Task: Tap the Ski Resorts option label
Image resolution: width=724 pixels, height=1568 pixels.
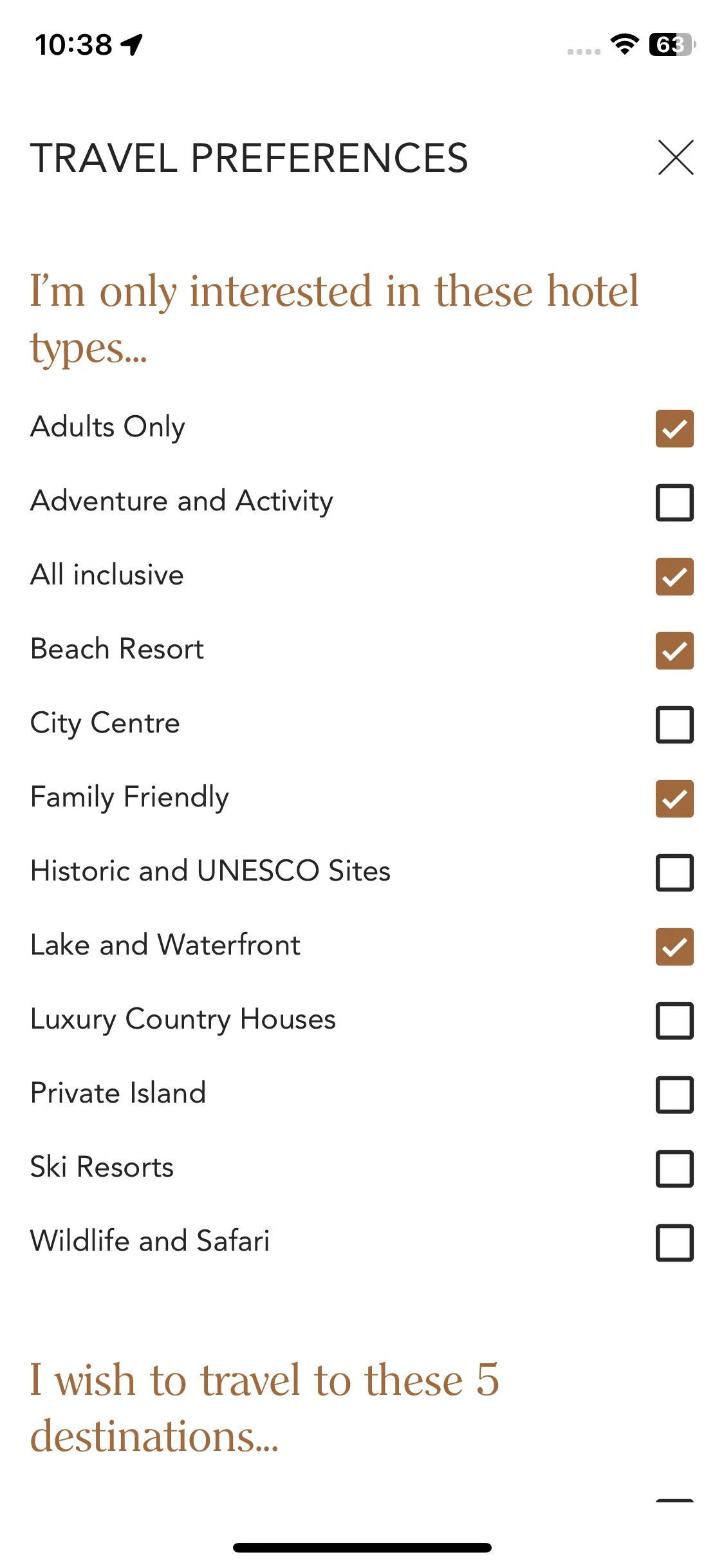Action: pos(102,1167)
